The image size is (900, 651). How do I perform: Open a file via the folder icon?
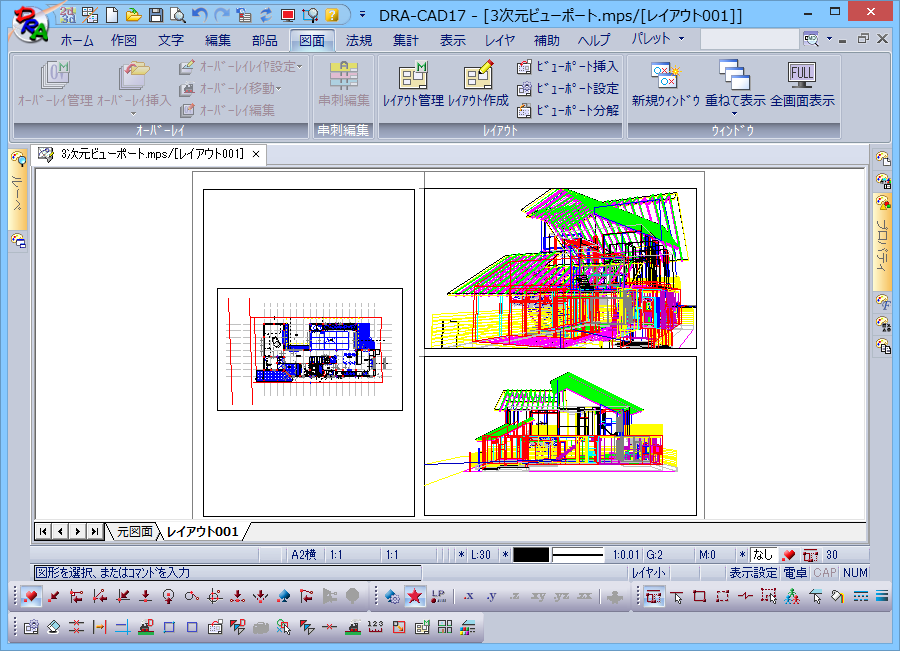133,15
